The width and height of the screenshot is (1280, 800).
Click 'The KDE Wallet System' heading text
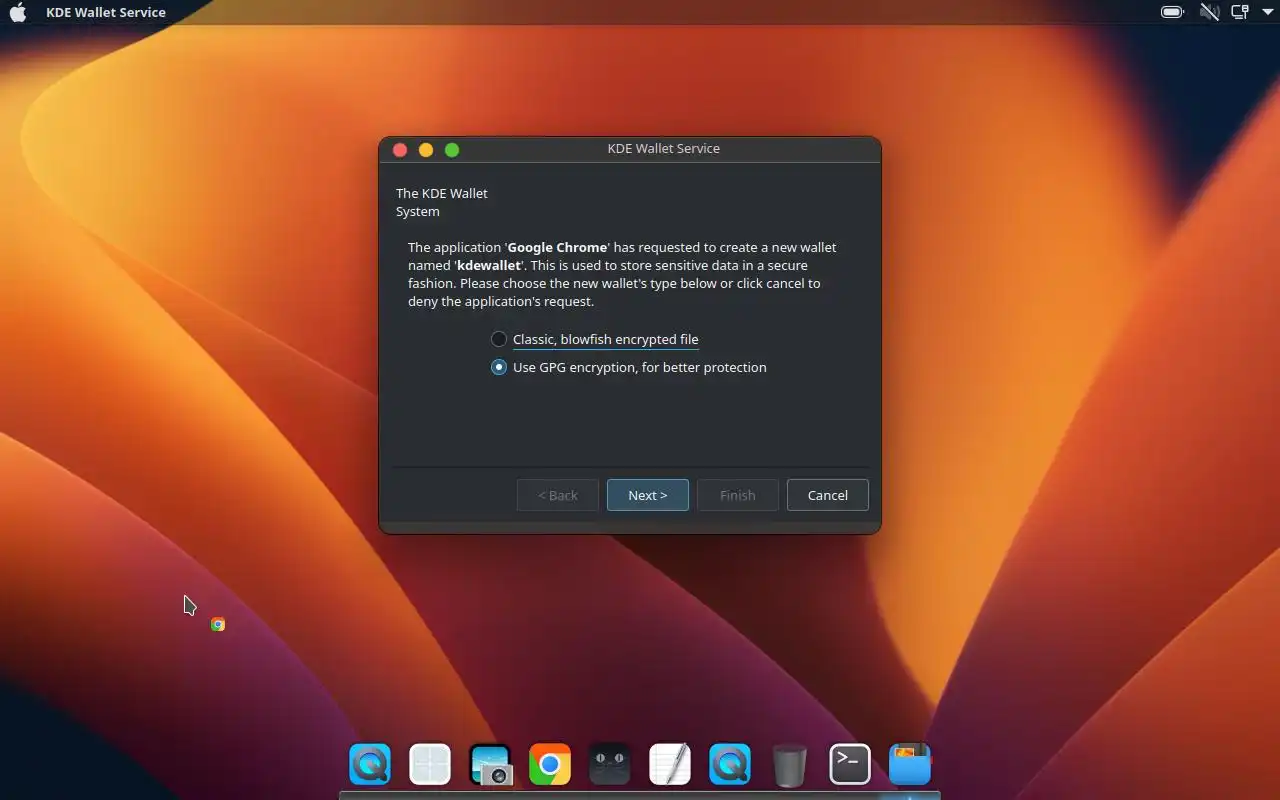point(442,202)
